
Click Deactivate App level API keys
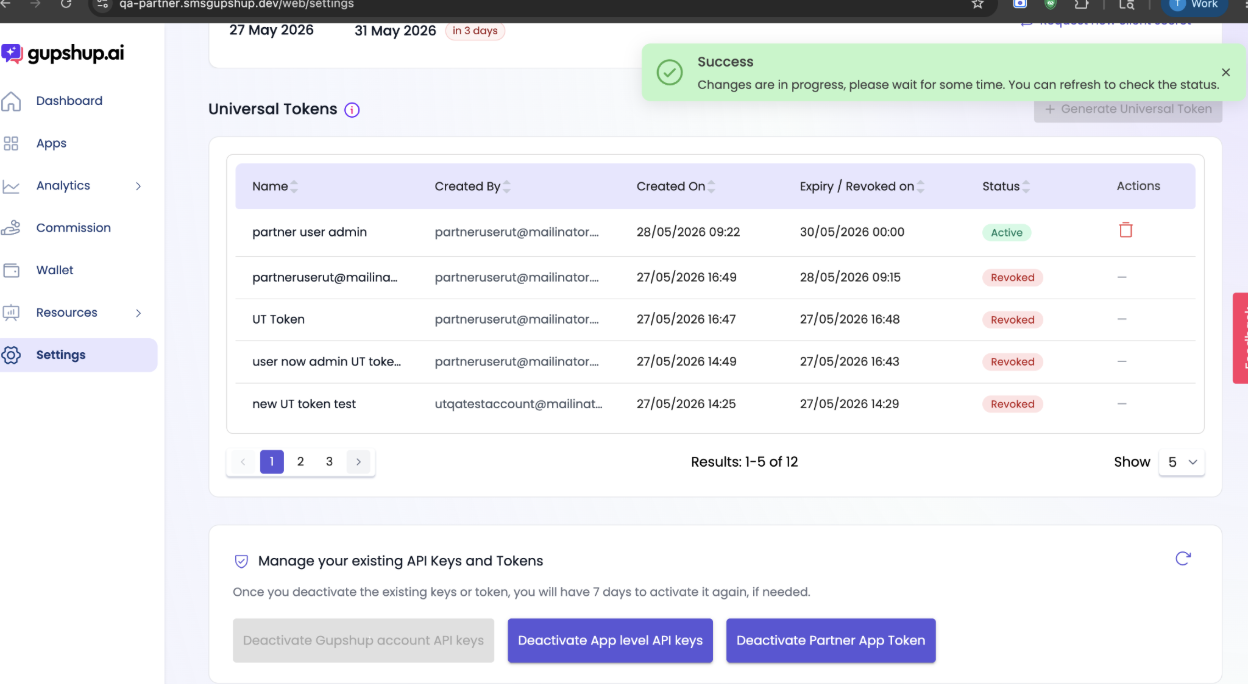(x=610, y=641)
